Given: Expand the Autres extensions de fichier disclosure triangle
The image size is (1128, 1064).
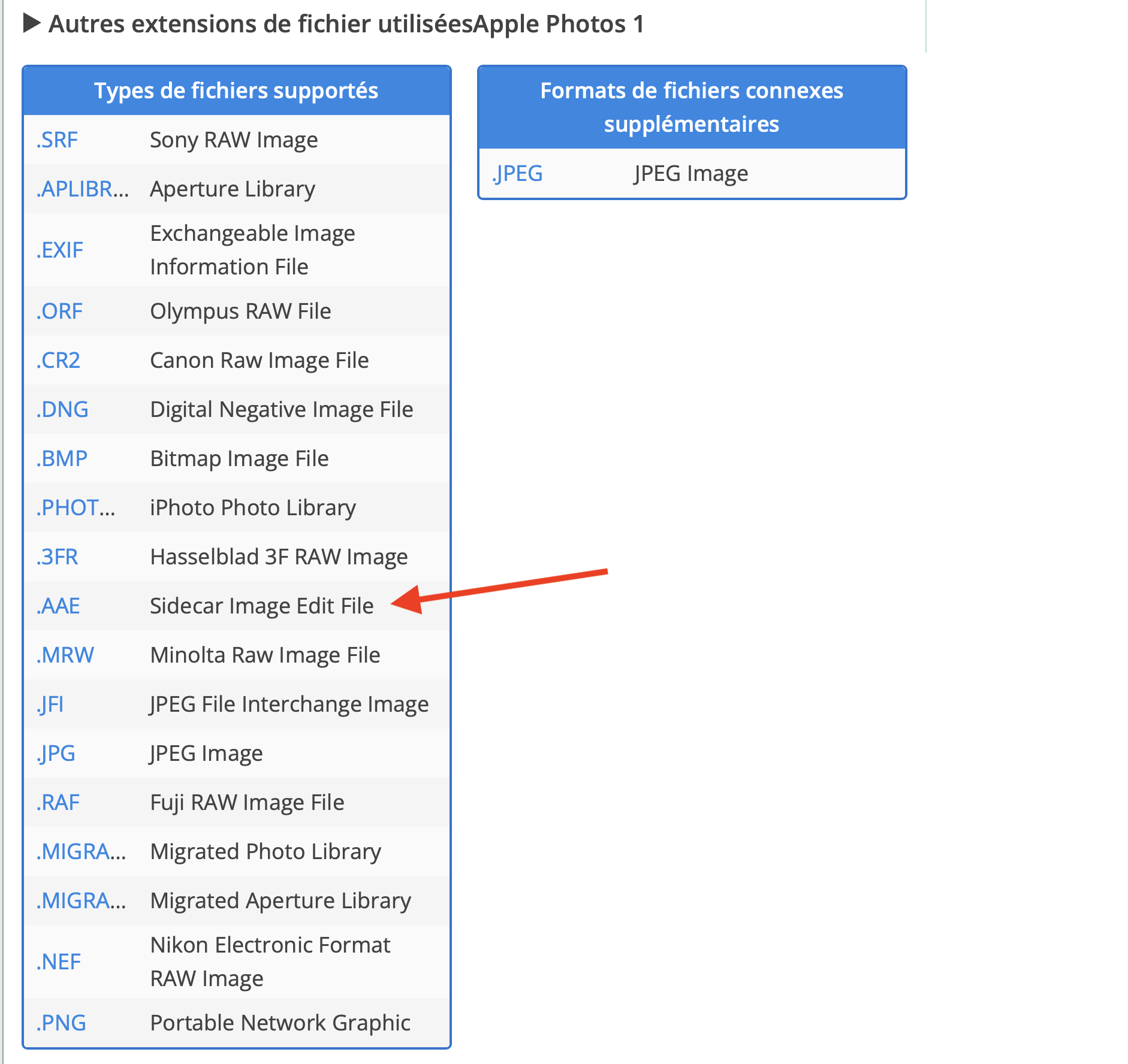Looking at the screenshot, I should pyautogui.click(x=31, y=24).
